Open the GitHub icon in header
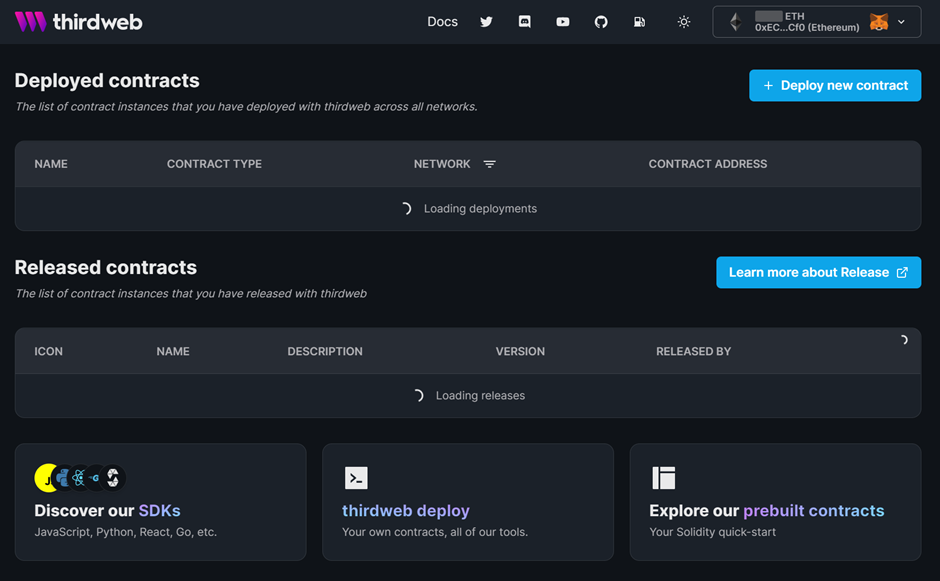This screenshot has width=940, height=581. coord(601,22)
